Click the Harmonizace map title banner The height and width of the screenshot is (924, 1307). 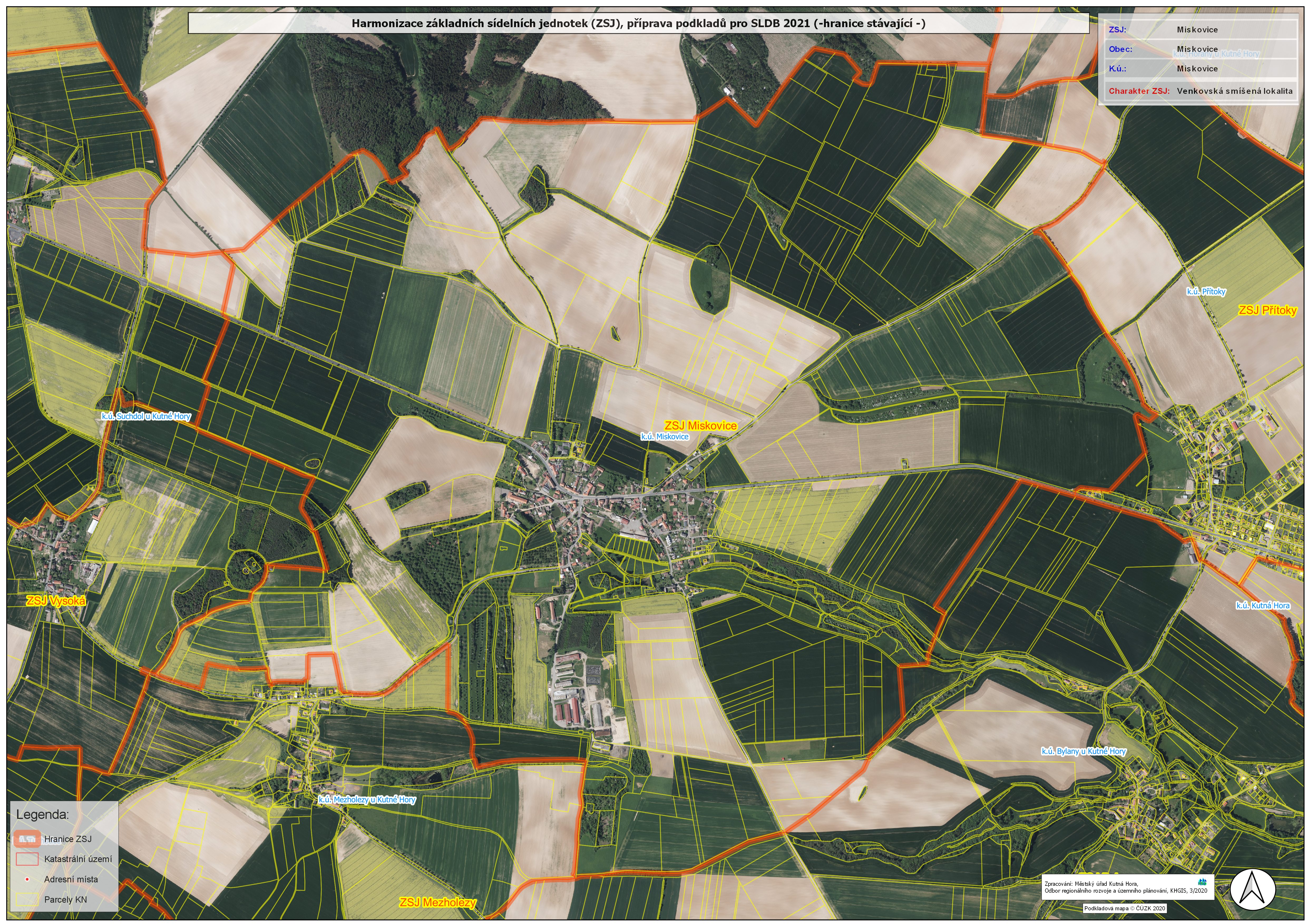[x=638, y=23]
